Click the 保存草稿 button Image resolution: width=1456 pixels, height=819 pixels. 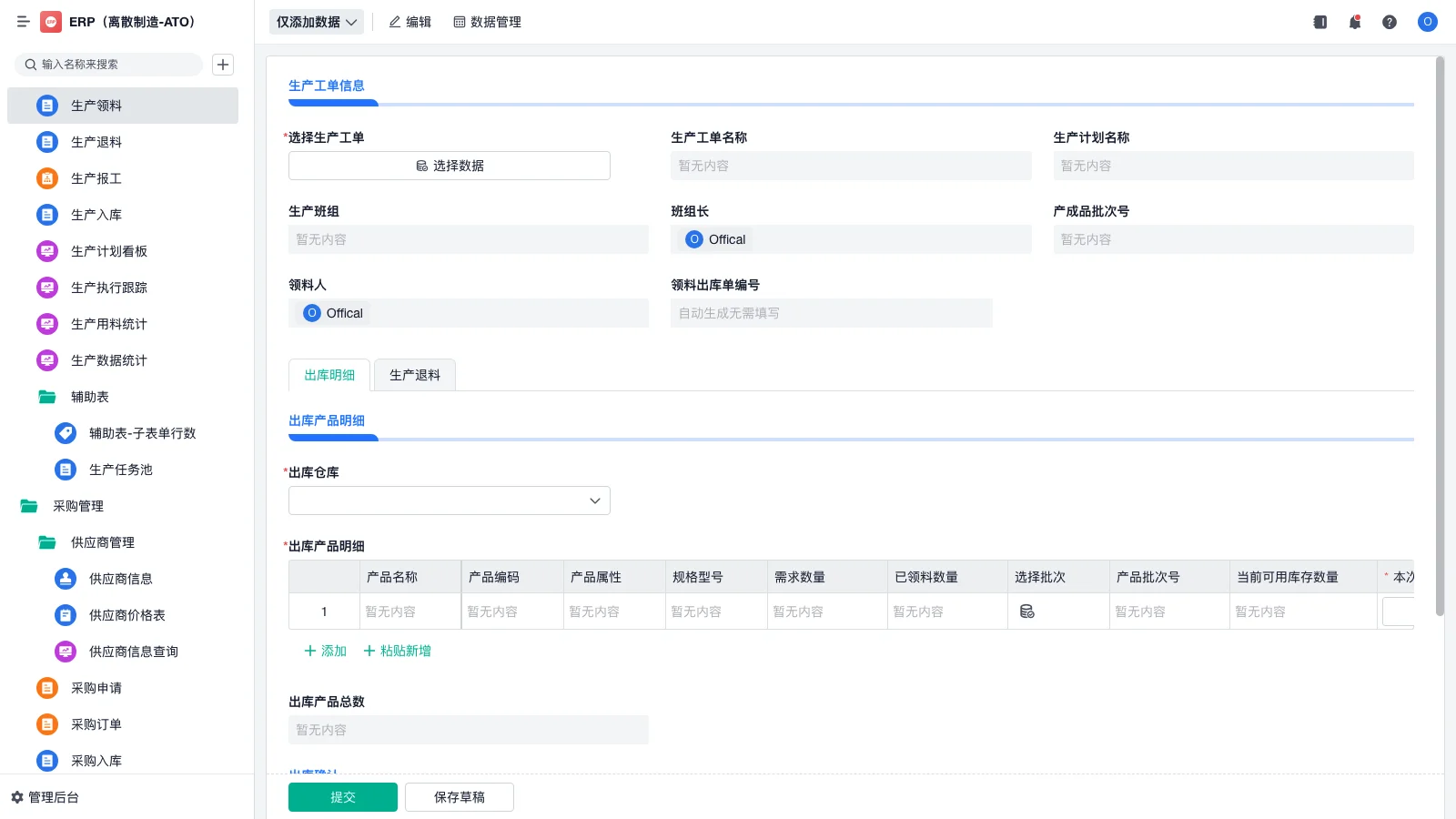[x=460, y=797]
